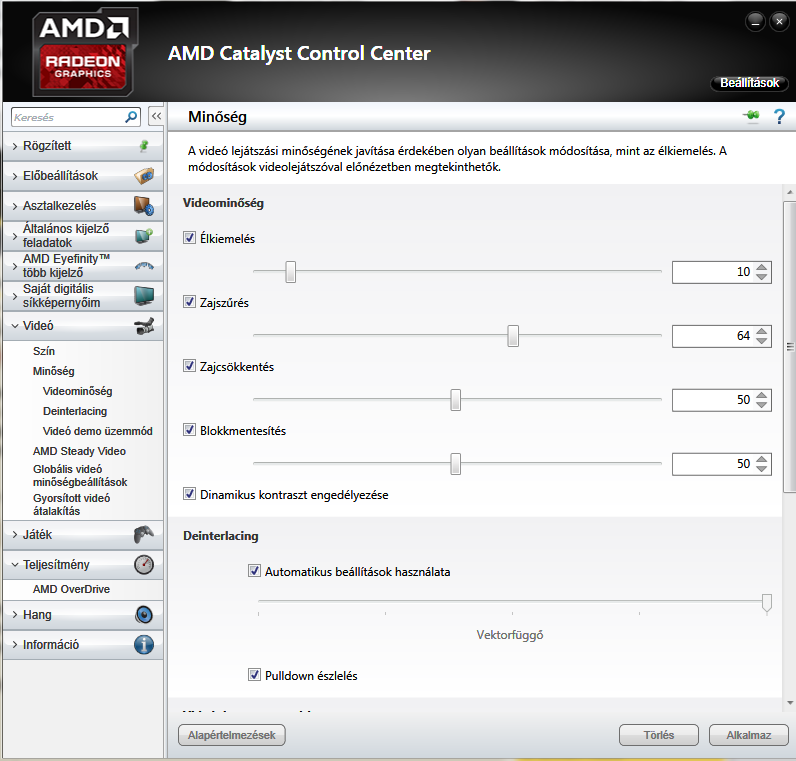The width and height of the screenshot is (796, 761).
Task: Click the Törlés button
Action: (659, 735)
